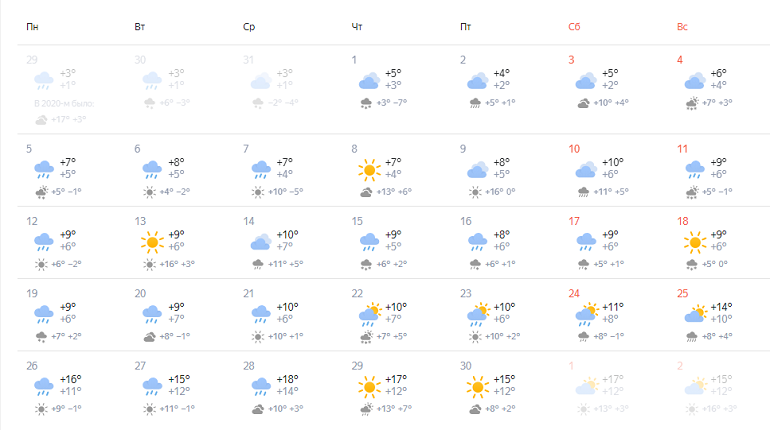This screenshot has width=770, height=430.
Task: Click the sunny icon for day 13
Action: (152, 242)
